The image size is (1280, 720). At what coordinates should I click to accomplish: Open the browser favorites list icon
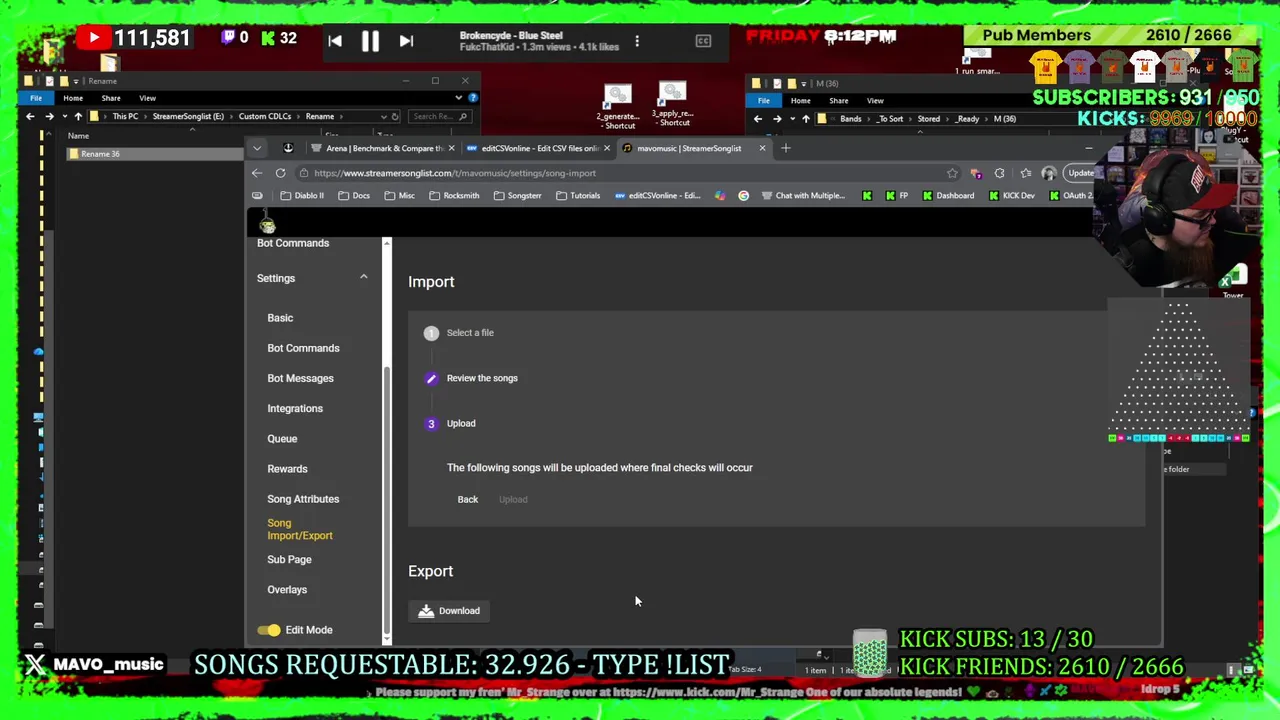1025,173
